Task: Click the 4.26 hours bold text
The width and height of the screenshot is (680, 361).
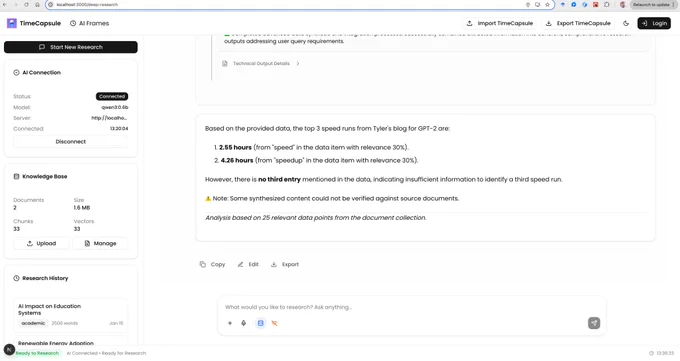Action: (x=237, y=161)
